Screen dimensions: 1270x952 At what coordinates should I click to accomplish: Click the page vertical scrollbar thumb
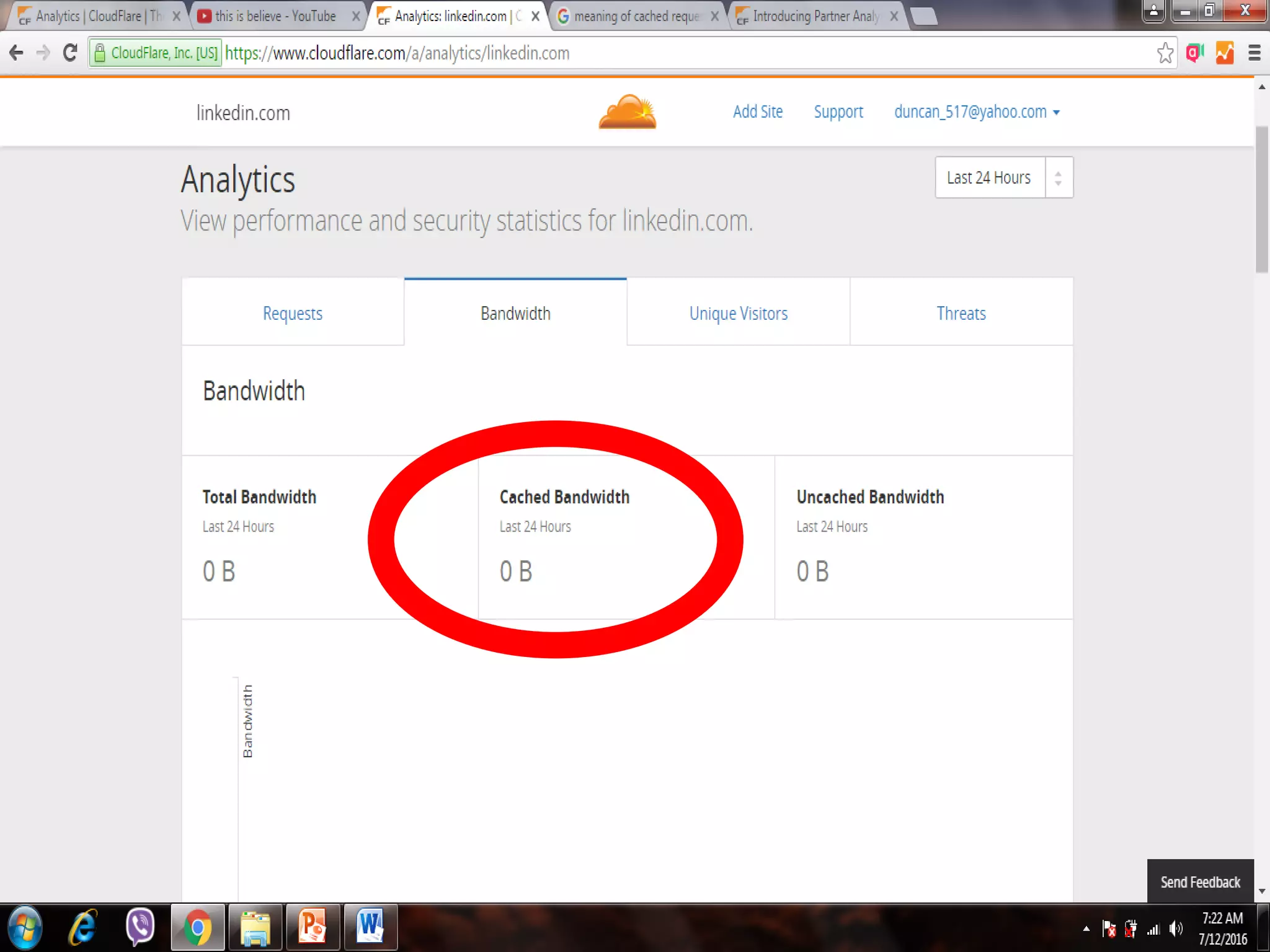[1261, 198]
